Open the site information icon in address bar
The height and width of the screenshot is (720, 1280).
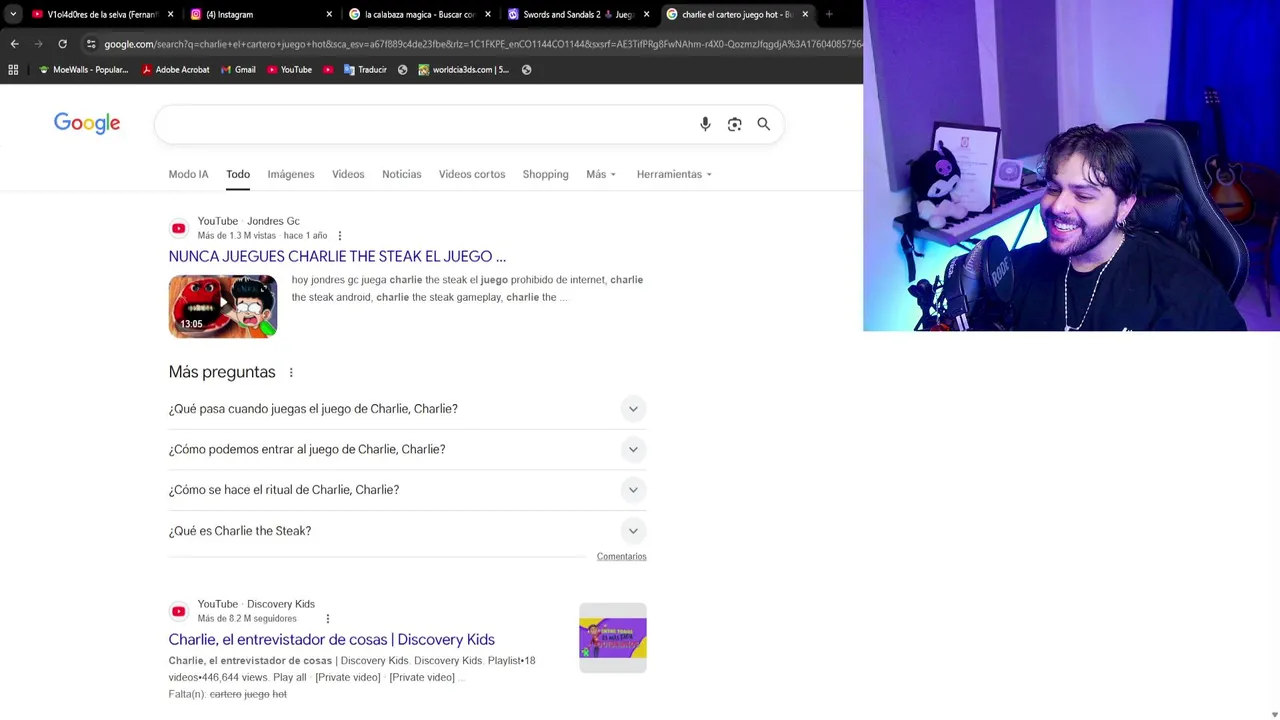pos(91,44)
